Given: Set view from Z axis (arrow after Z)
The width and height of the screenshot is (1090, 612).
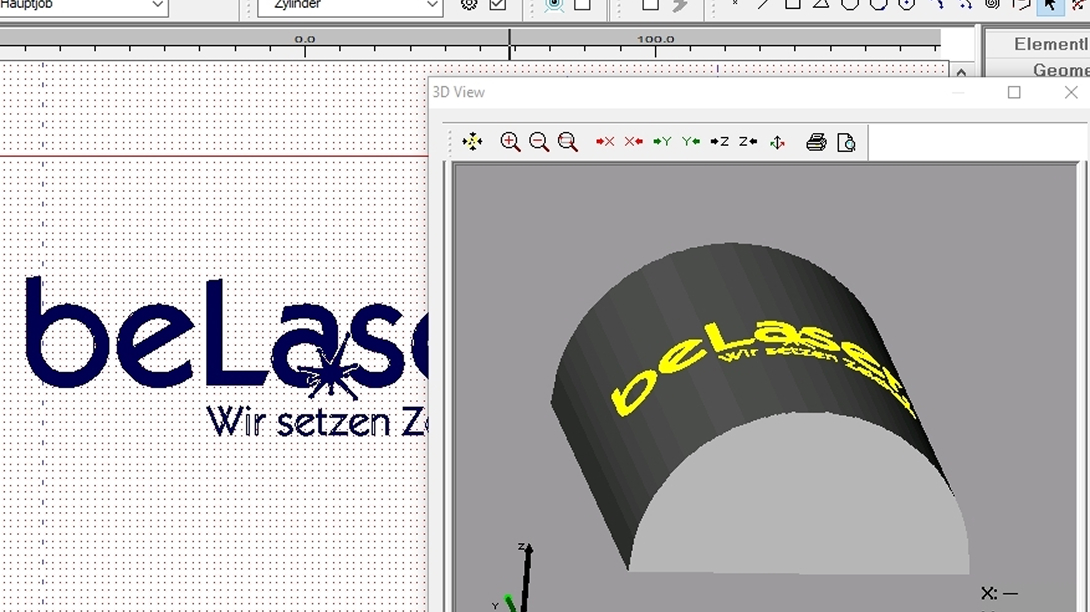Looking at the screenshot, I should tap(748, 142).
